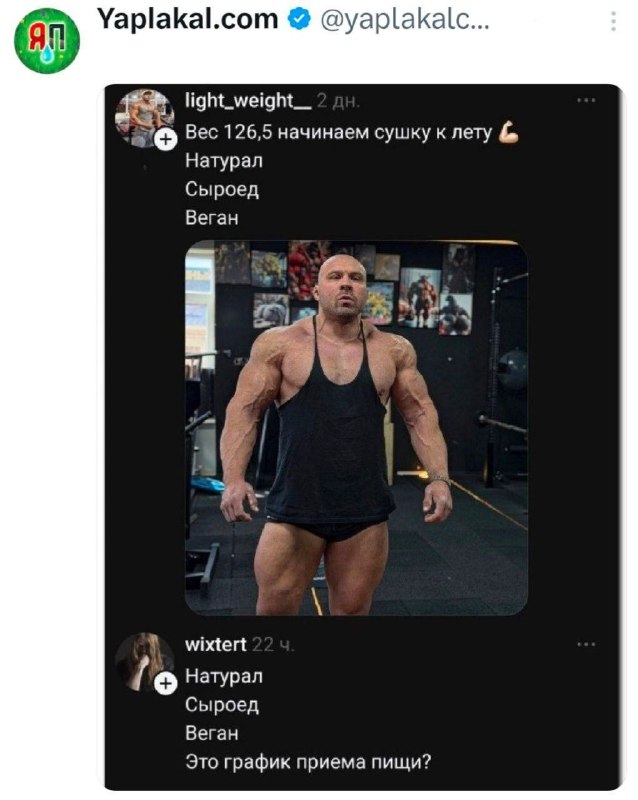Open the @yaplakalc handle link

(404, 20)
